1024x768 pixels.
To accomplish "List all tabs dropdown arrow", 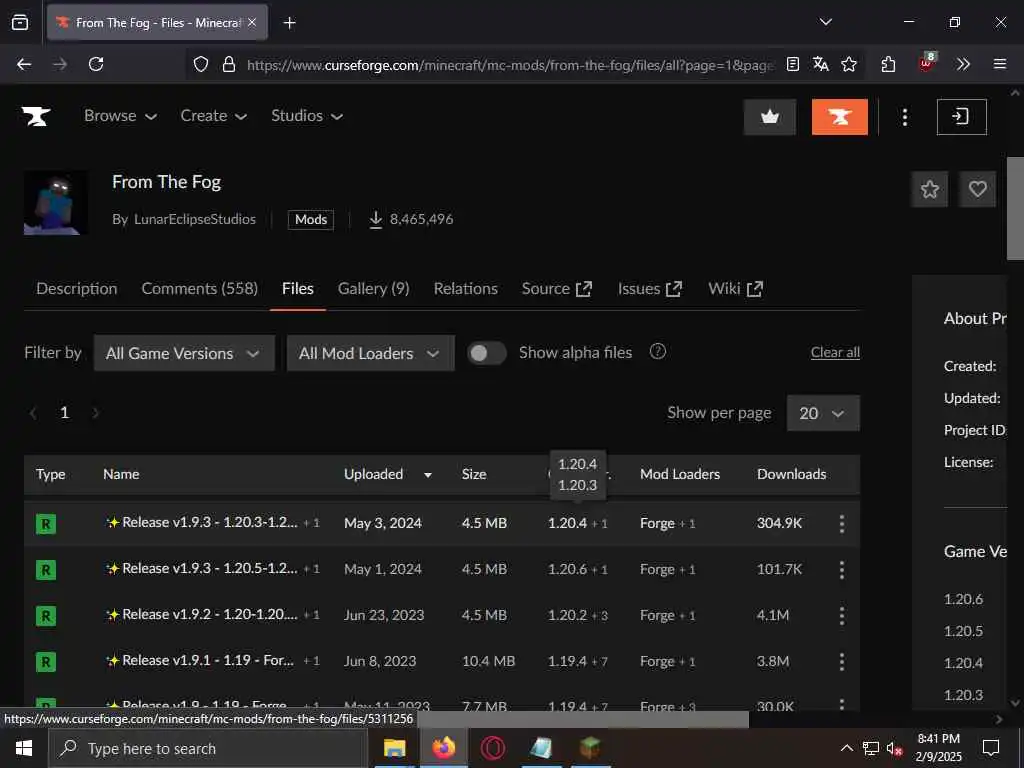I will pyautogui.click(x=825, y=22).
